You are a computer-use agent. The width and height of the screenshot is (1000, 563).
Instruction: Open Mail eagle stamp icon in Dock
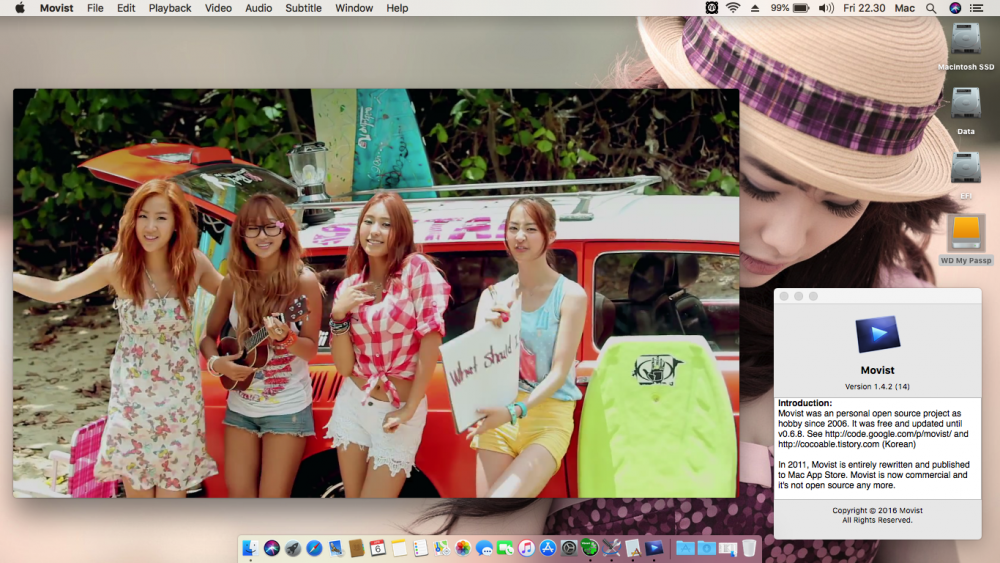335,548
